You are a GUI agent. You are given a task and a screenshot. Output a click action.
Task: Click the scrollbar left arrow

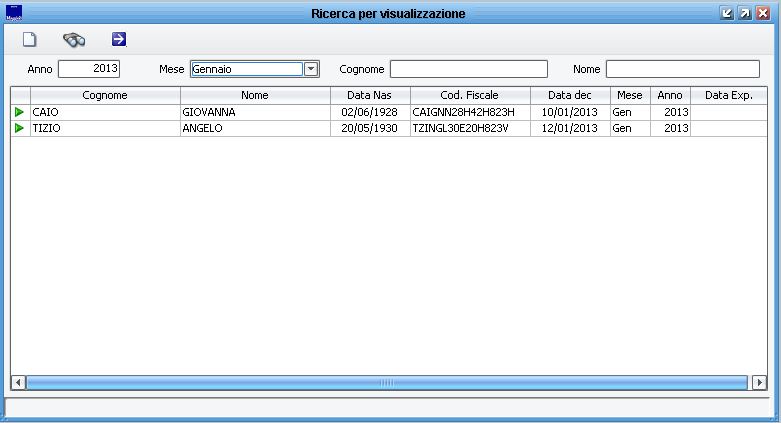pyautogui.click(x=18, y=382)
